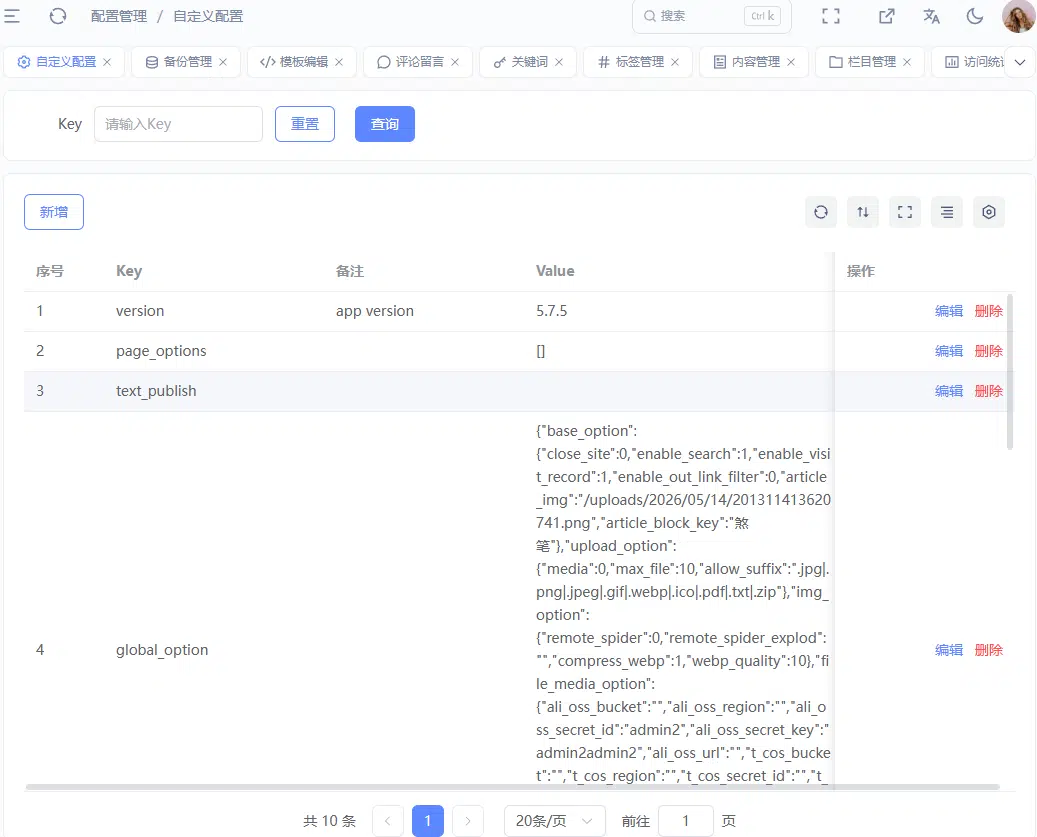
Task: Collapse the sidebar hamburger menu
Action: pos(12,16)
